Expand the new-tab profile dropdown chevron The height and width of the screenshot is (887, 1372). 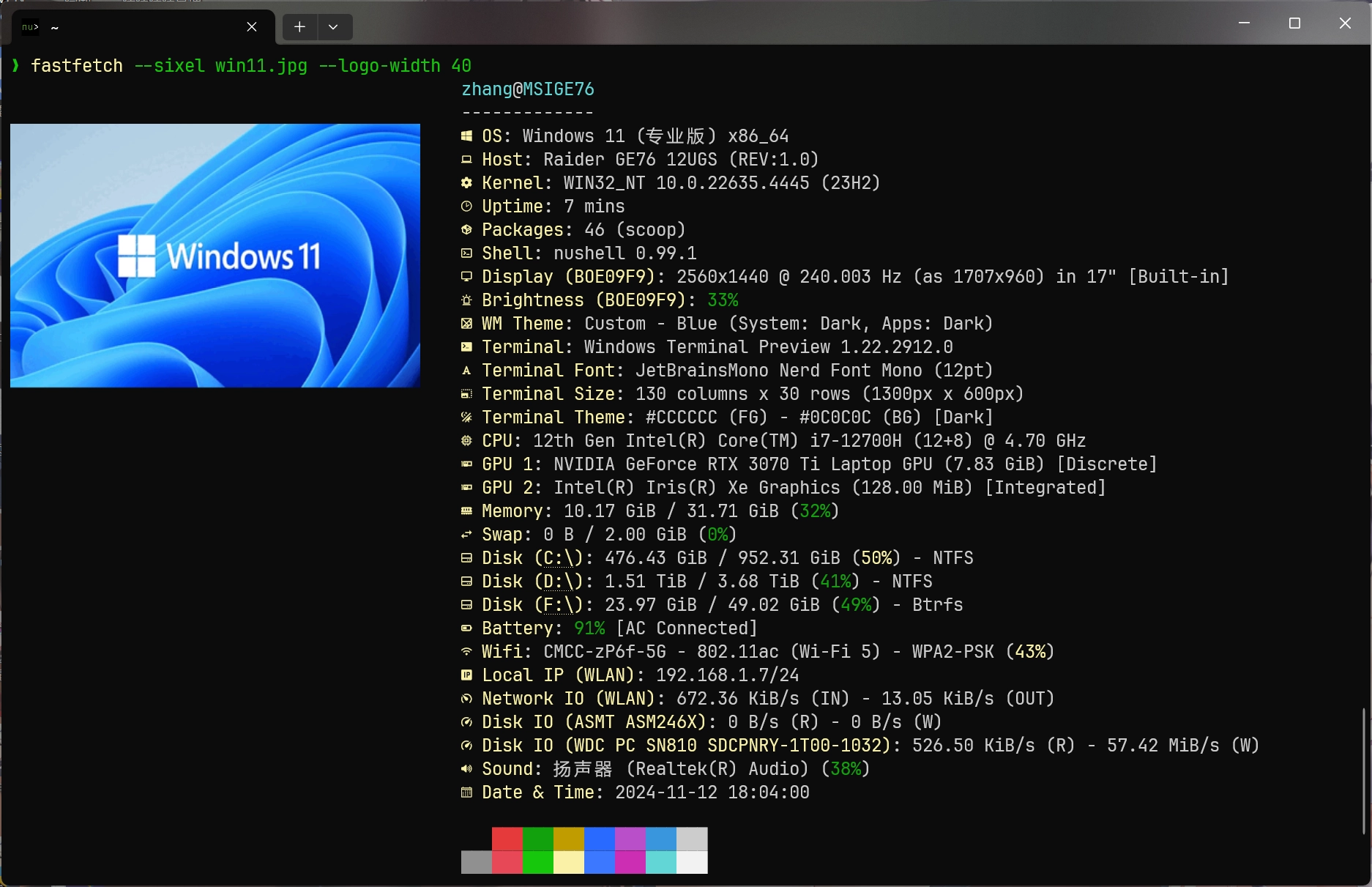click(334, 27)
